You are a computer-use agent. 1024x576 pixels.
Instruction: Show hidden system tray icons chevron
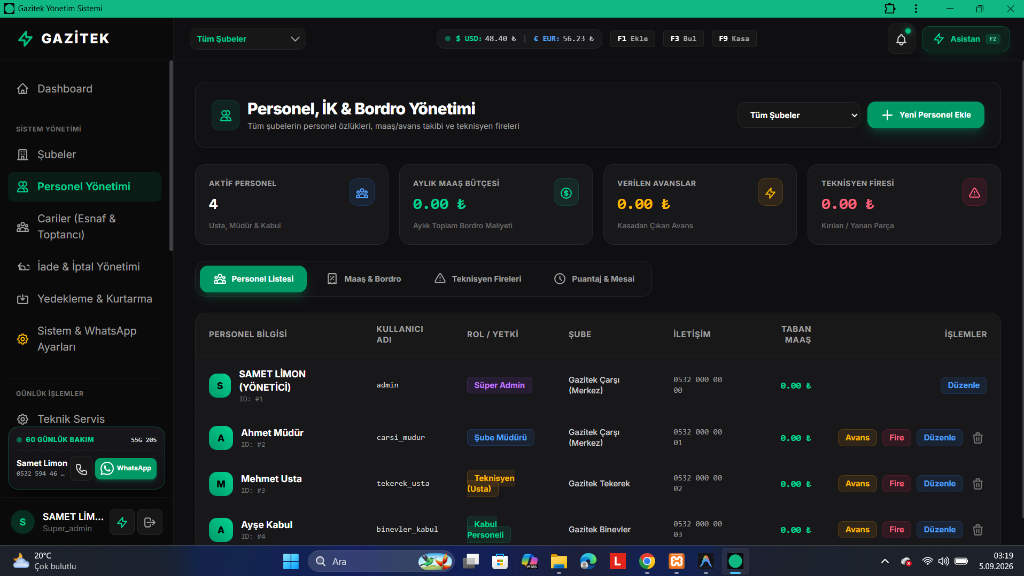click(884, 562)
